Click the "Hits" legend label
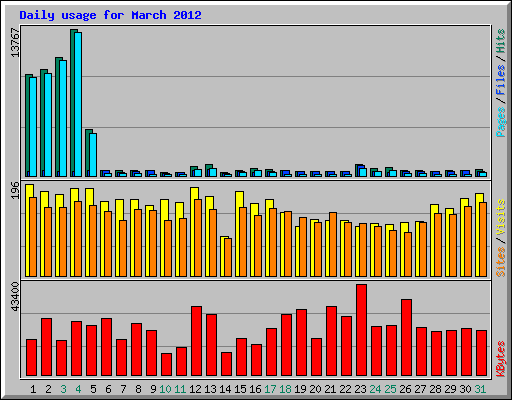Viewport: 512px width, 400px height. [500, 41]
